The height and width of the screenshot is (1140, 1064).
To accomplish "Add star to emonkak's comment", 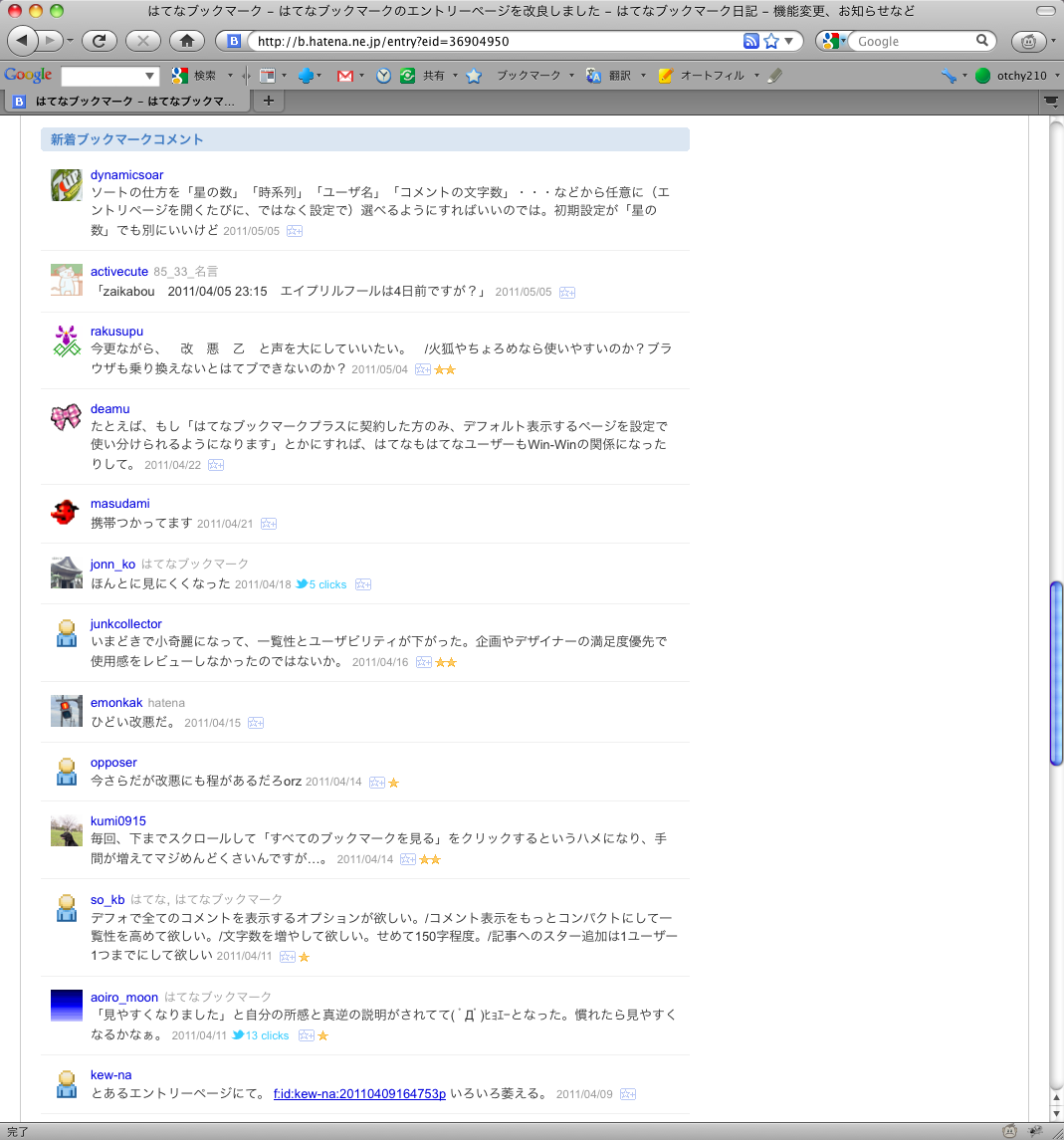I will coord(256,724).
